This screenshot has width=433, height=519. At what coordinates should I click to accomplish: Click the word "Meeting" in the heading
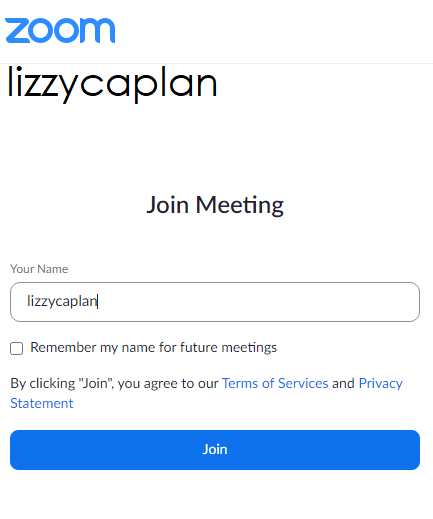(x=240, y=205)
